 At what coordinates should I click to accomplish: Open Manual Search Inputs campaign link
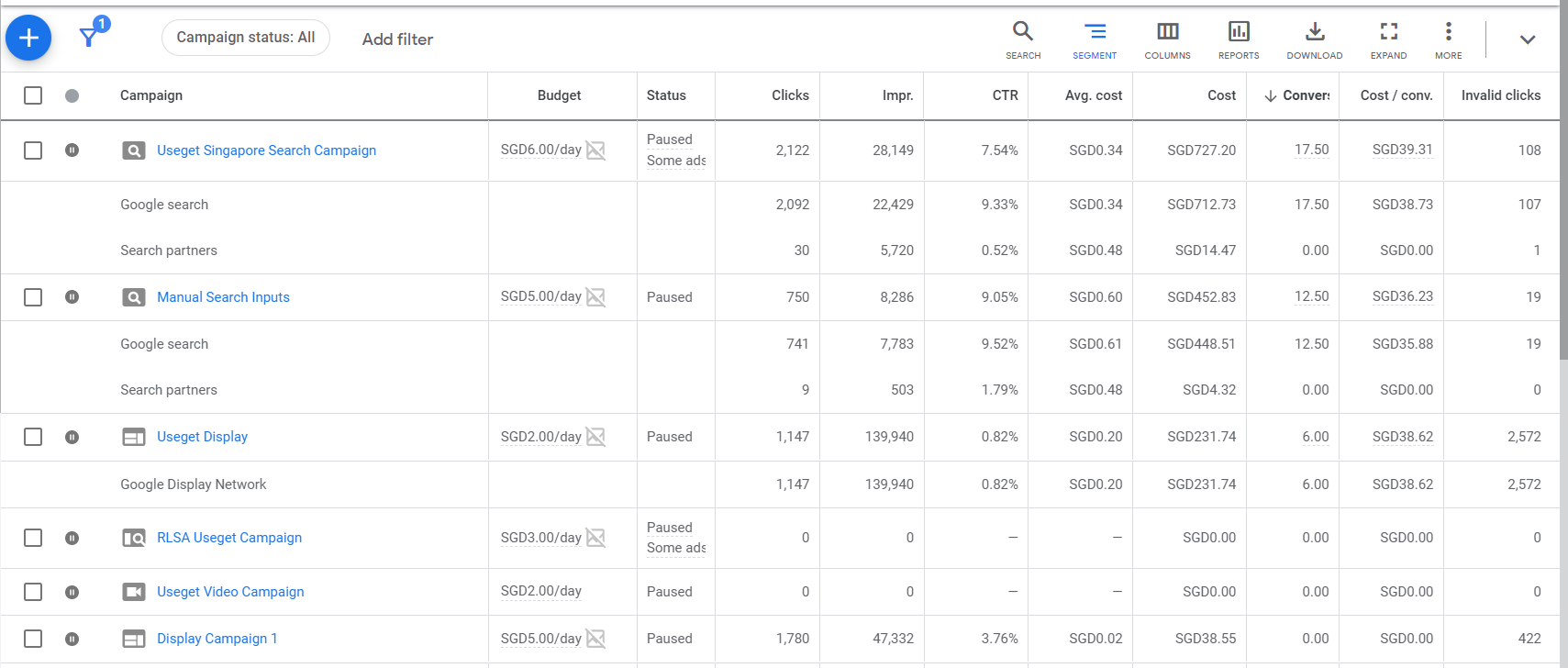(223, 297)
